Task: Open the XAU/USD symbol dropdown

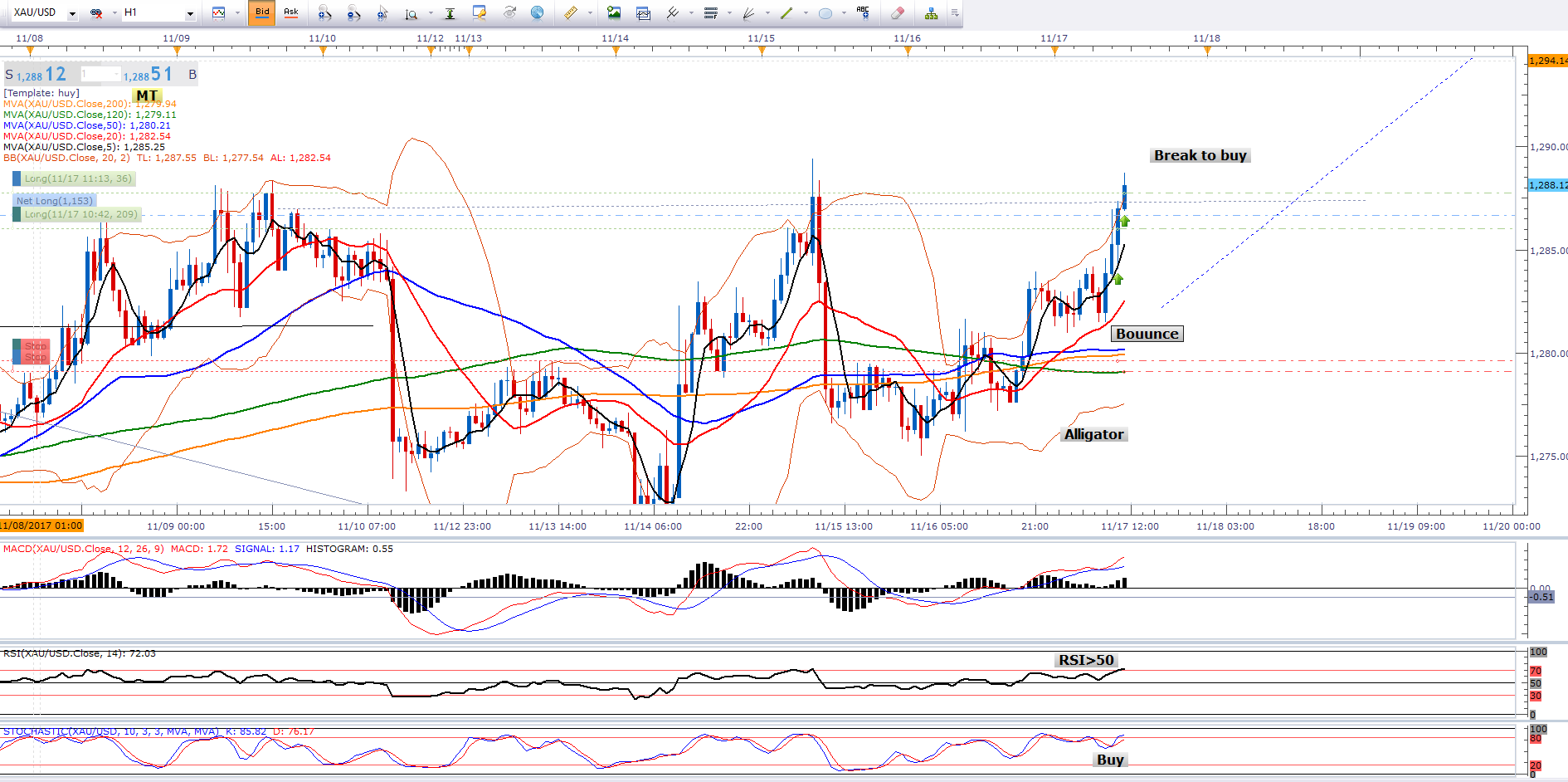Action: click(72, 13)
